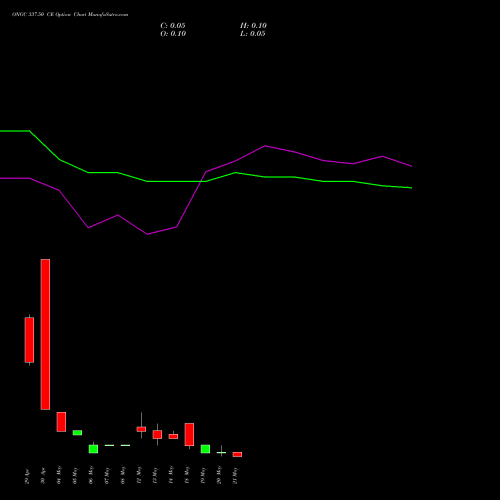500x500 pixels.
Task: Click the 29 Apr date label
Action: click(27, 476)
